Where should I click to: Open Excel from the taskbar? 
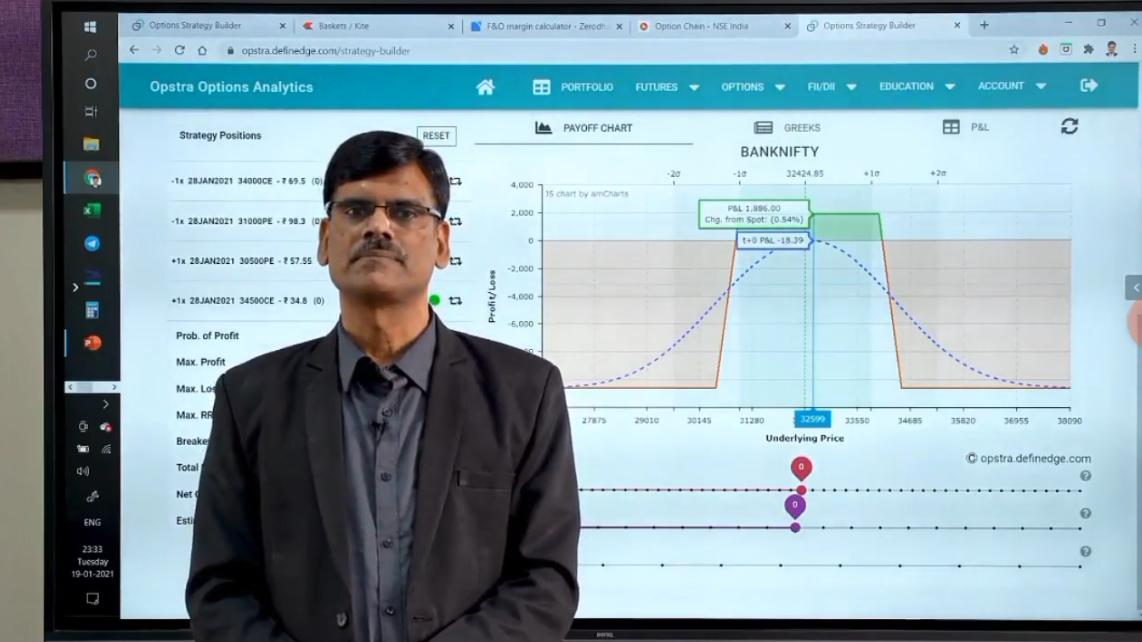click(92, 211)
